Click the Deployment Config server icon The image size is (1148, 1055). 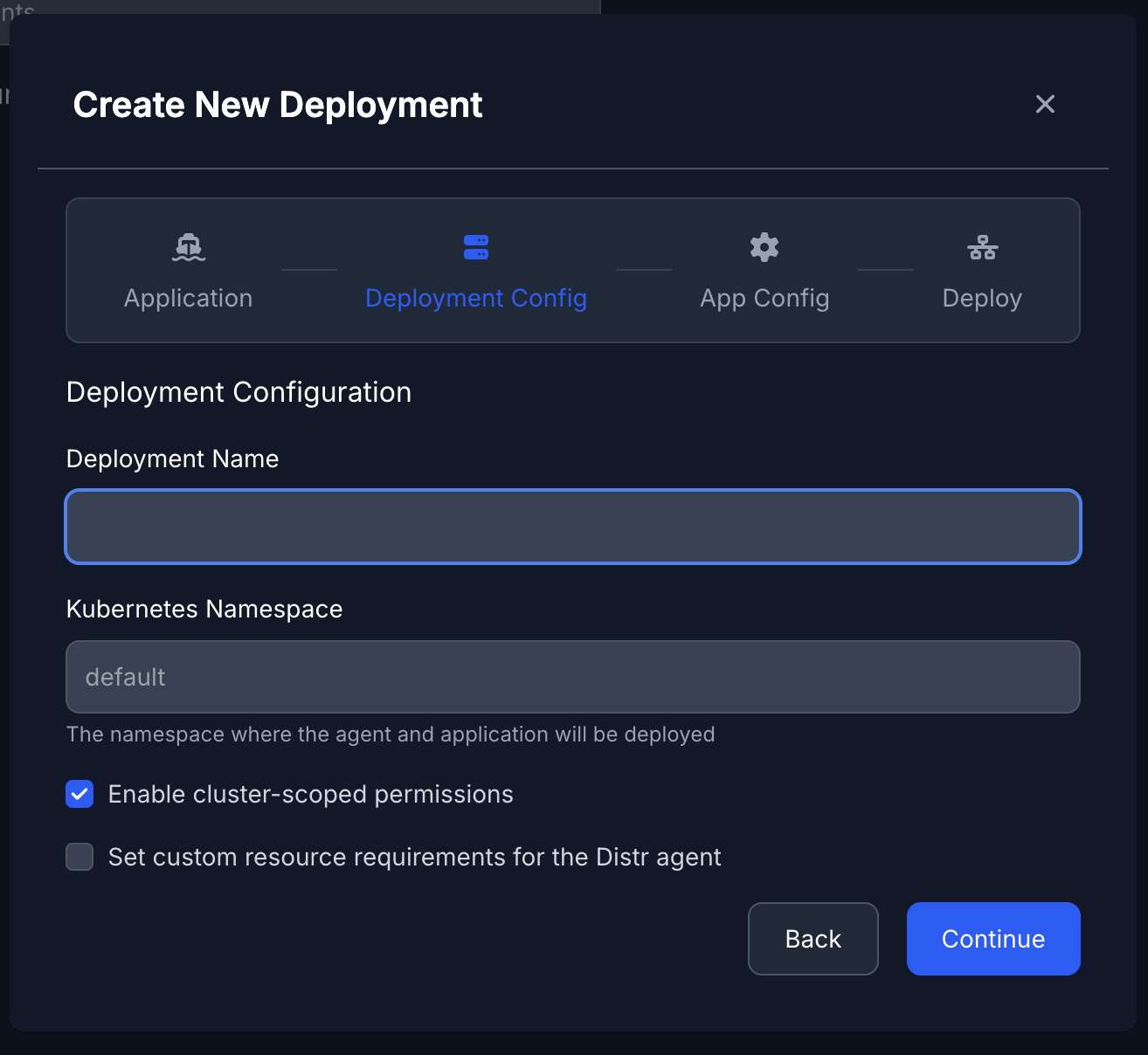tap(476, 247)
